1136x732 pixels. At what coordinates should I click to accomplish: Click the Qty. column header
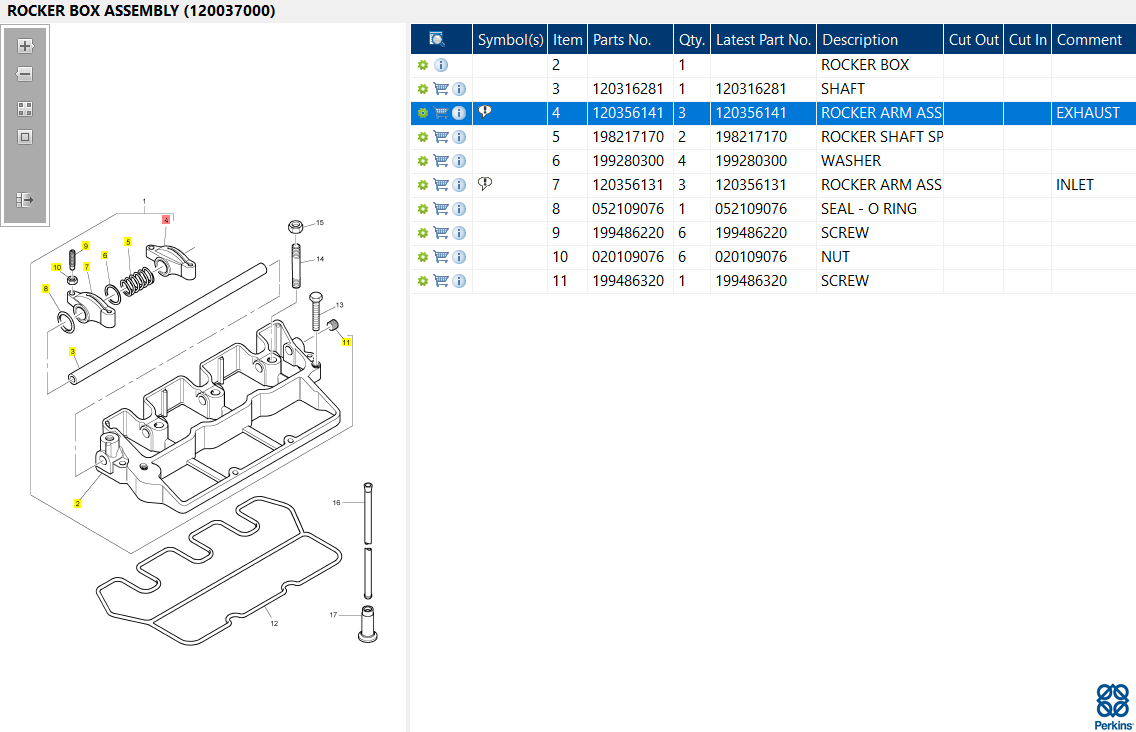(x=691, y=40)
